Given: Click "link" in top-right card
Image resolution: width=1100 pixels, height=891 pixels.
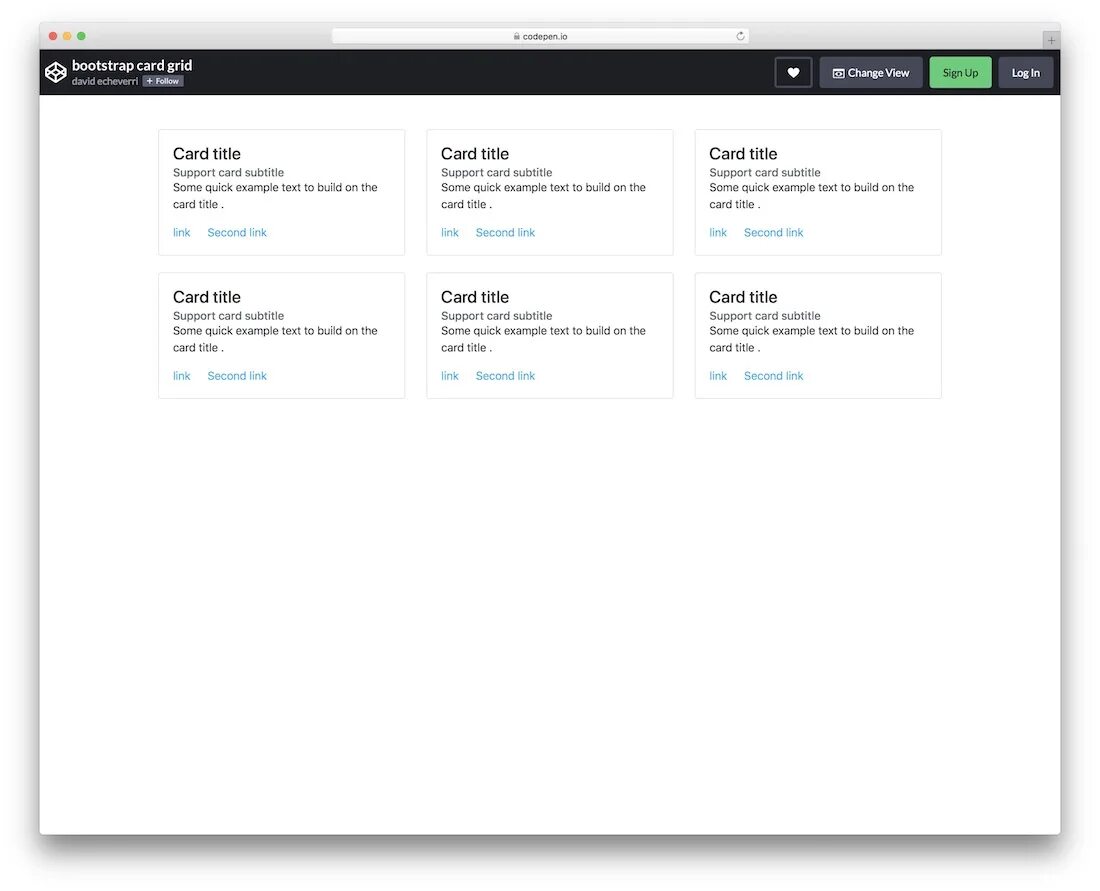Looking at the screenshot, I should pos(718,232).
